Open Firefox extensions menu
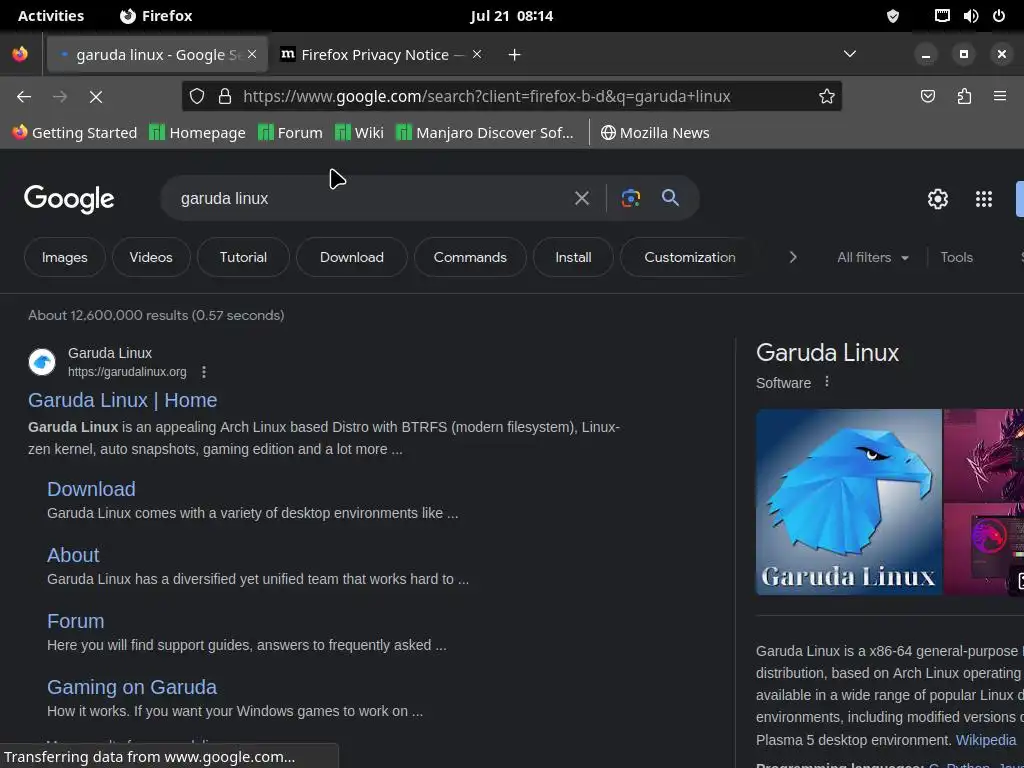 pyautogui.click(x=964, y=97)
